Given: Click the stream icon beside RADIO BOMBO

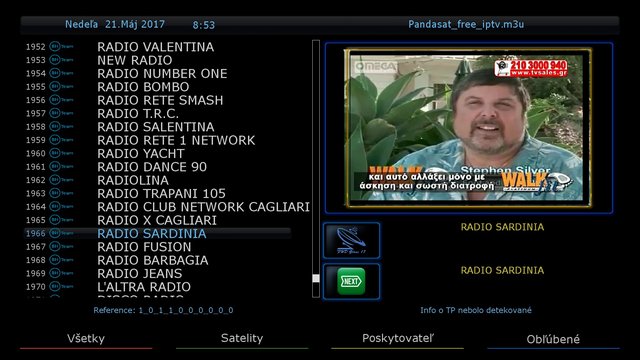Looking at the screenshot, I should click(61, 87).
